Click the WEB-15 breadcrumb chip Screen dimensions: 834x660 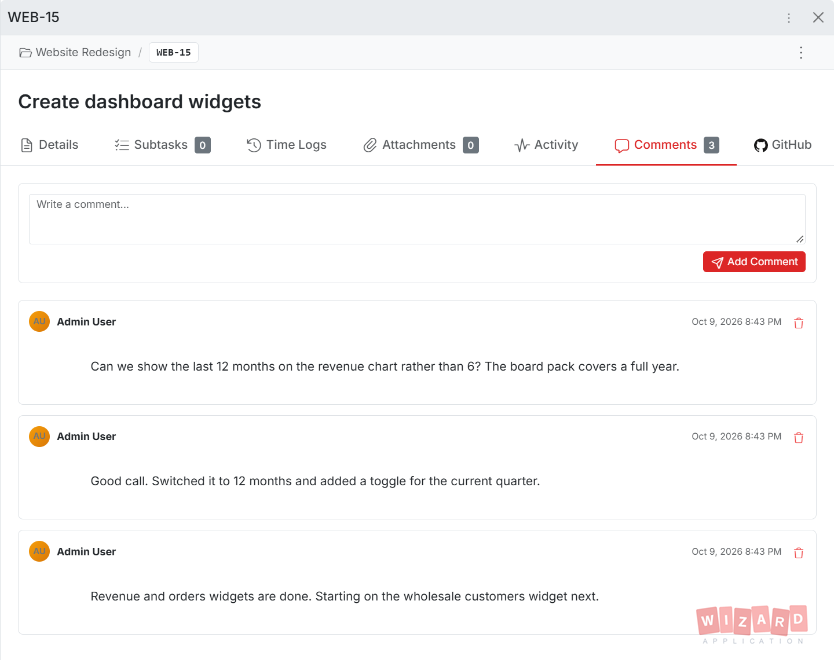173,53
